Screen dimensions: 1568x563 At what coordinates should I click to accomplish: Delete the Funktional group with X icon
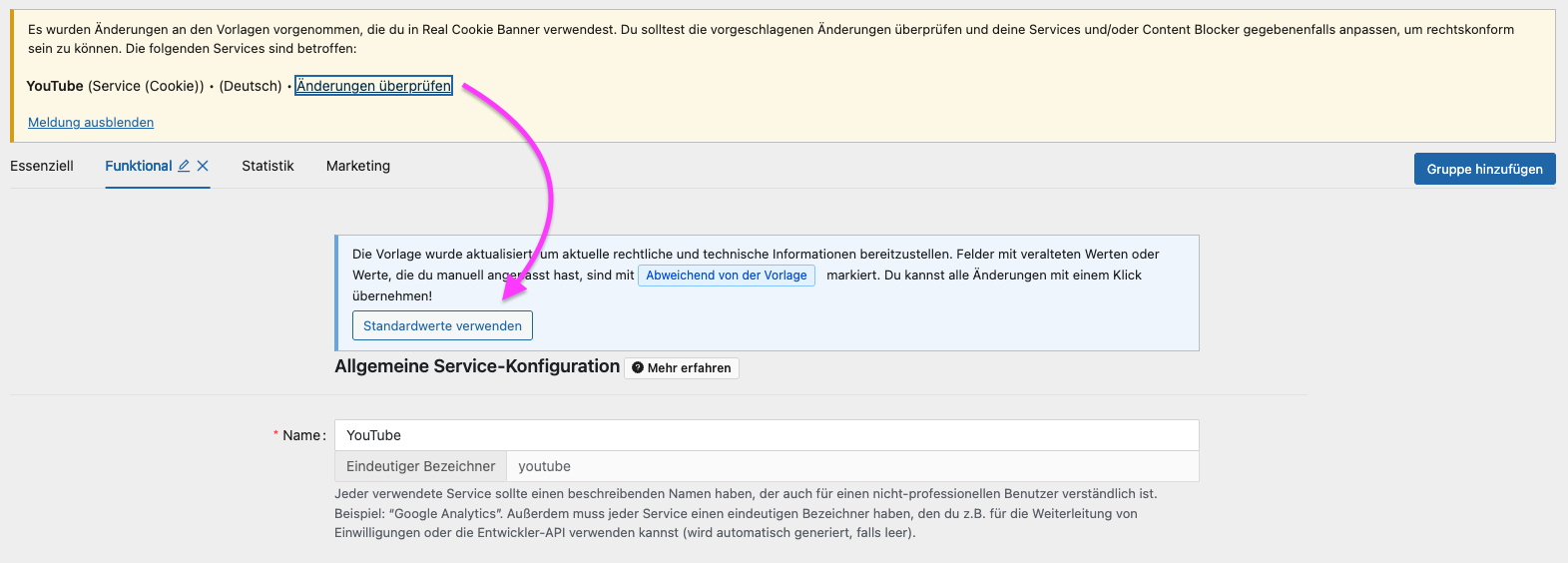pos(203,166)
